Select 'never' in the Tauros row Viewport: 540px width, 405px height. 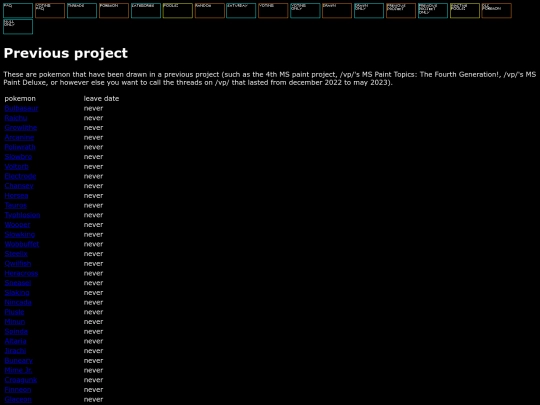pos(93,205)
